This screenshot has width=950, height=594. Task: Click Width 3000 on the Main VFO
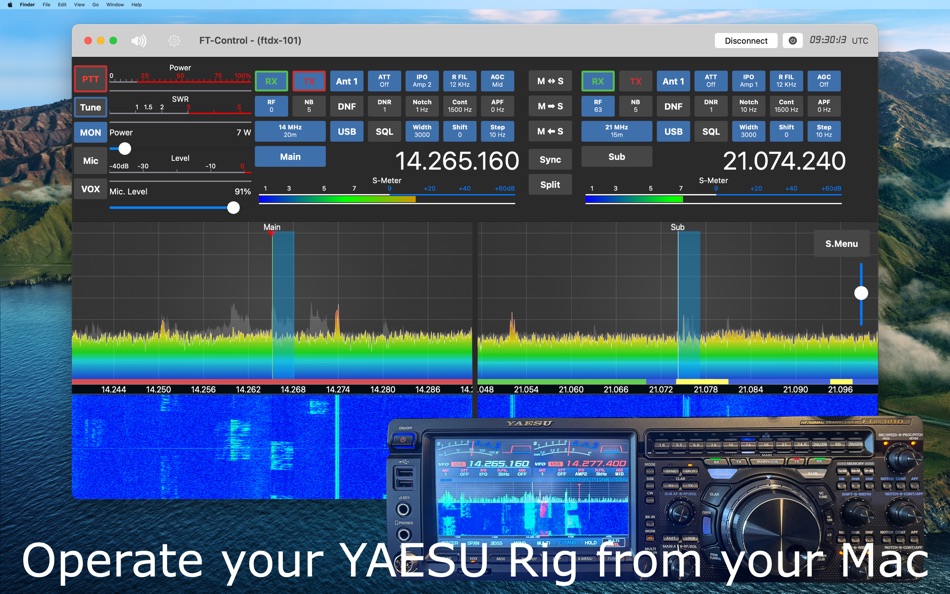[x=422, y=132]
